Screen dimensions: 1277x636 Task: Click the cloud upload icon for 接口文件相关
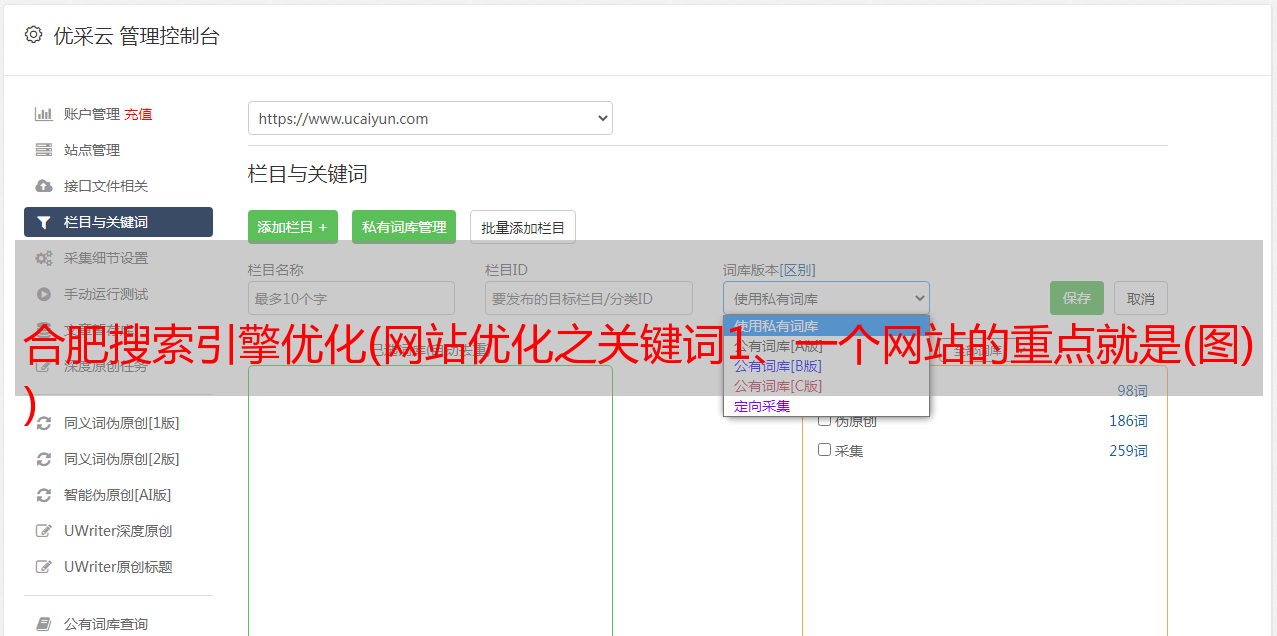(x=43, y=186)
